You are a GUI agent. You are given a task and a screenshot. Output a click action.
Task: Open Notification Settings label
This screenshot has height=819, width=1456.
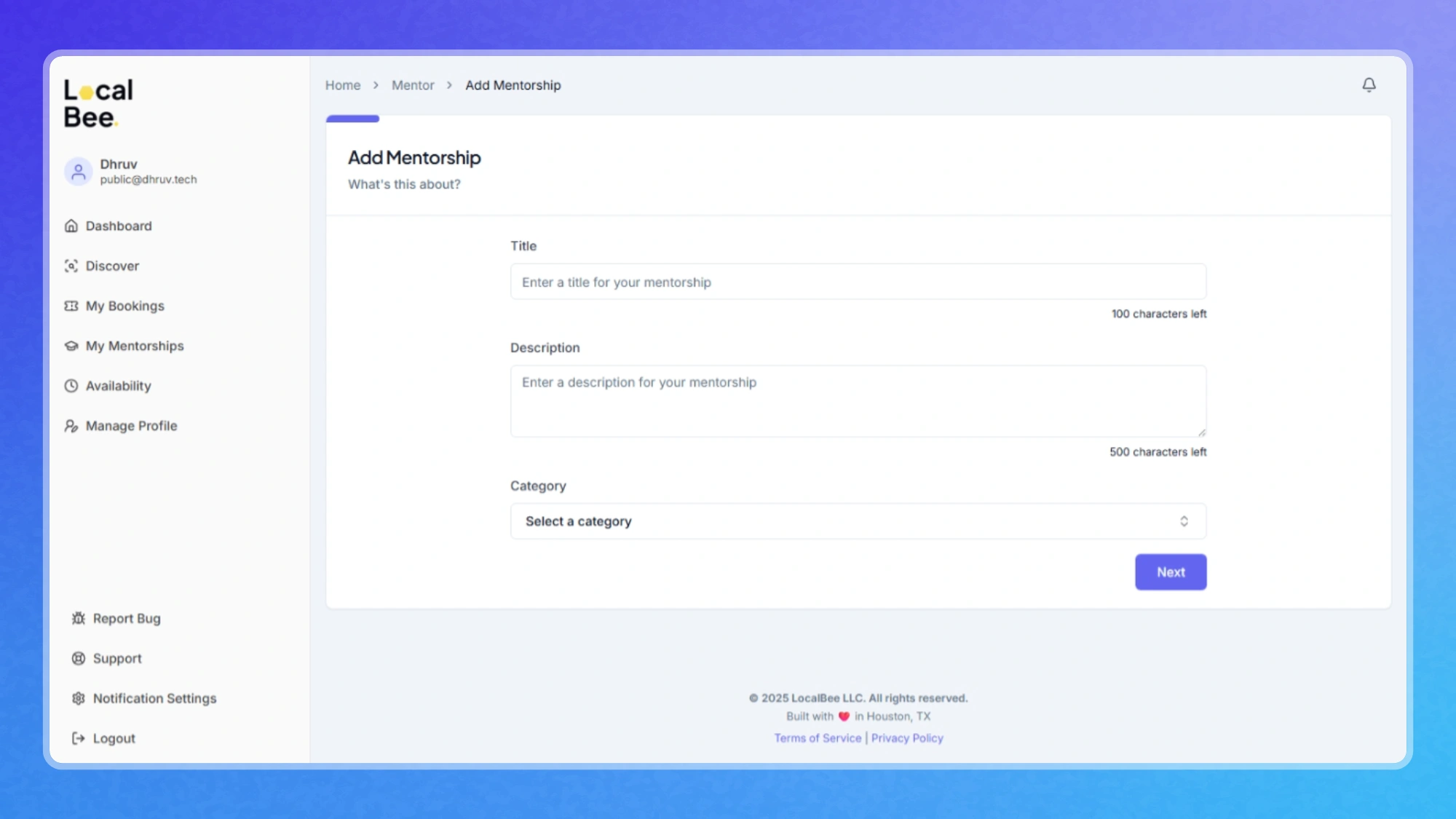pos(155,698)
